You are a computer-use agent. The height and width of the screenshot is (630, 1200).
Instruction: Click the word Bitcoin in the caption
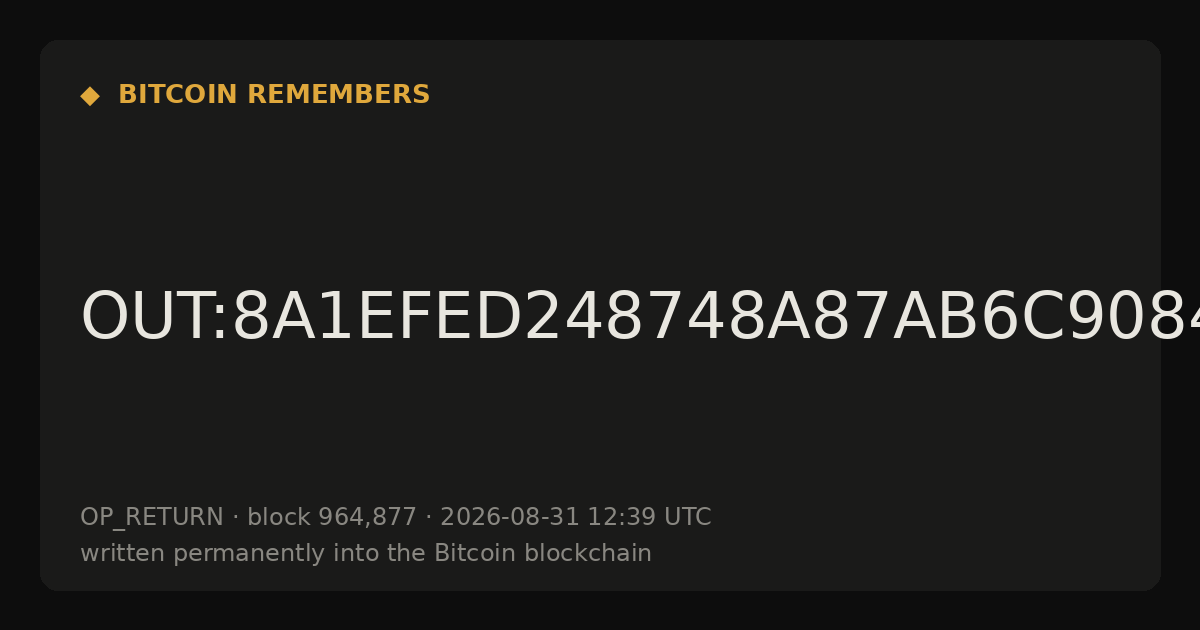(x=475, y=553)
